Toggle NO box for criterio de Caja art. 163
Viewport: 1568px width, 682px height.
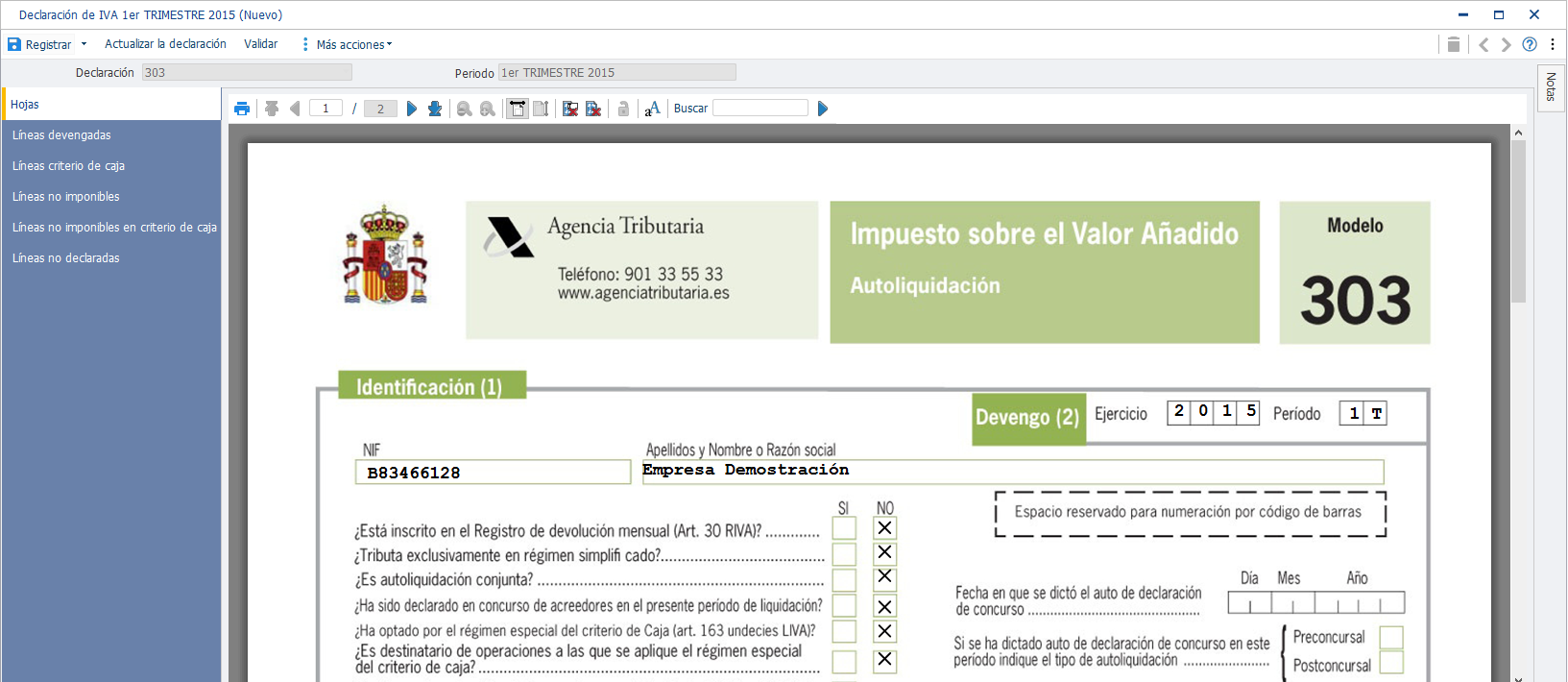(x=885, y=631)
